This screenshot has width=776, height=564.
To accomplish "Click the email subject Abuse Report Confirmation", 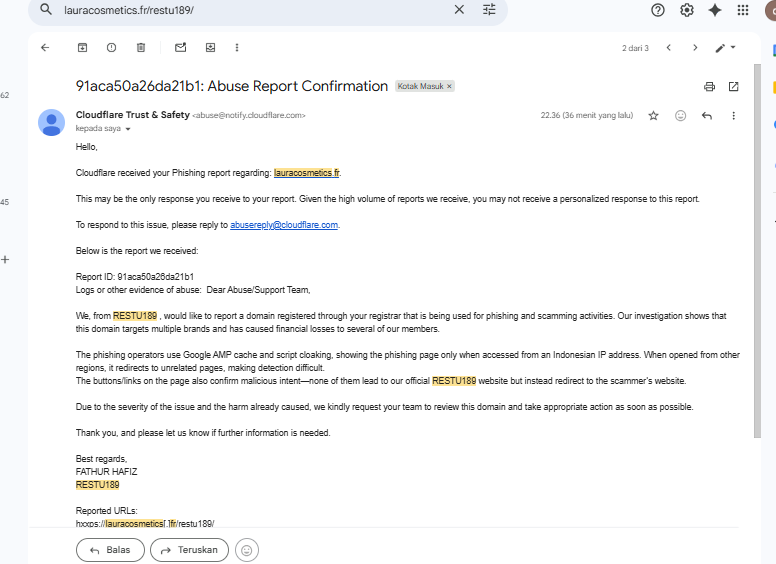I will (x=232, y=86).
